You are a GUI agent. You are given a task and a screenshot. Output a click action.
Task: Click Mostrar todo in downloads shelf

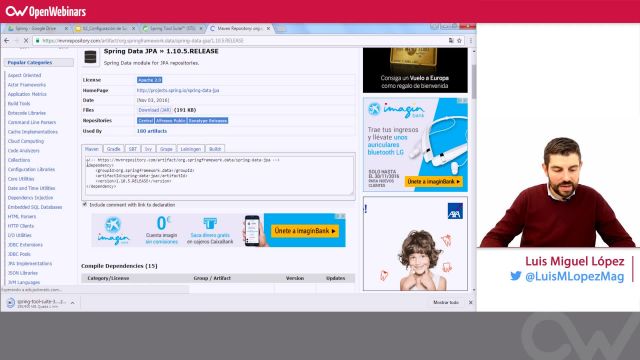coord(446,302)
